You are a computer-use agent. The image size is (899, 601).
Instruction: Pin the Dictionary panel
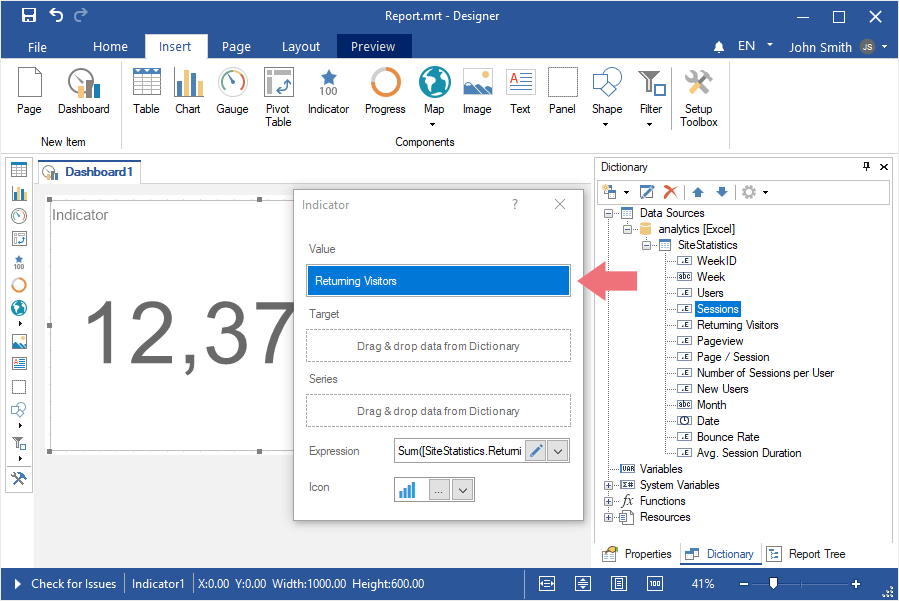point(866,167)
